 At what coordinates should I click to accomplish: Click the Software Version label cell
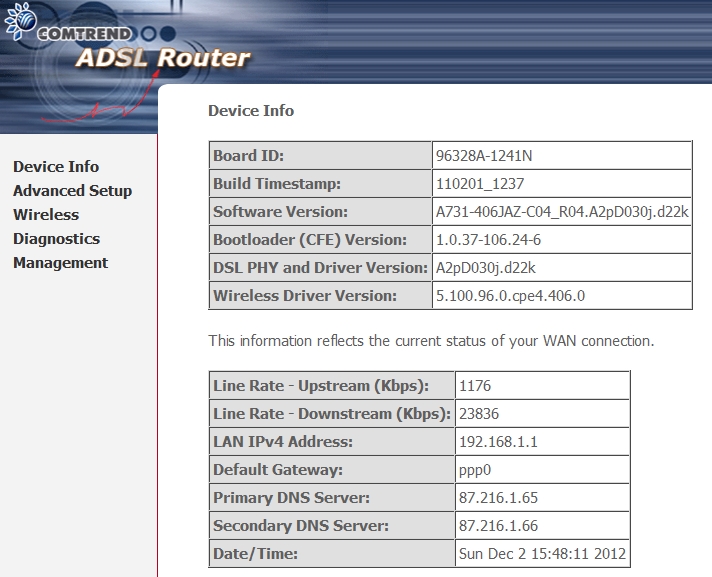(320, 212)
